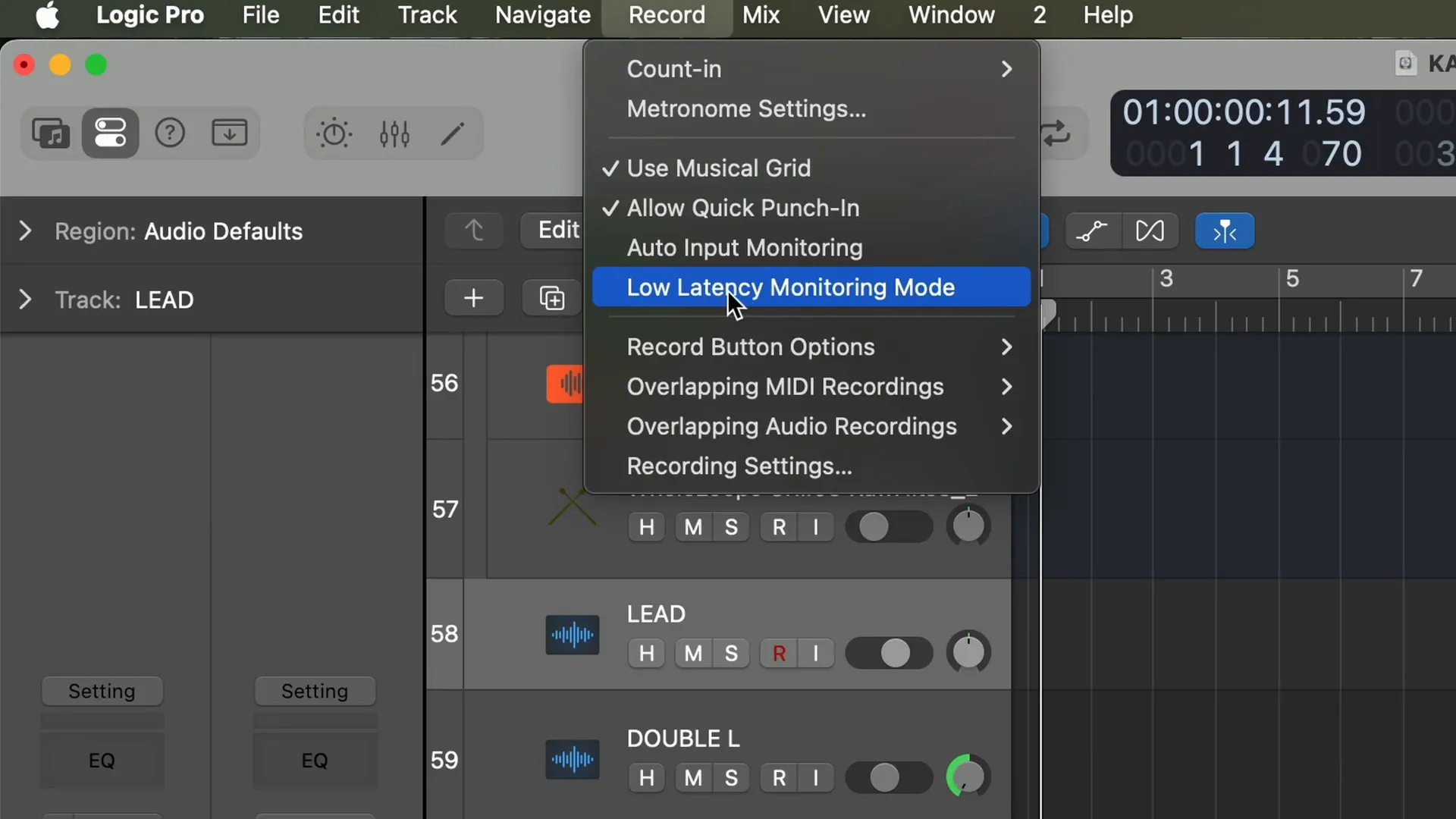Select Allow Quick Punch-In menu item
Image resolution: width=1456 pixels, height=819 pixels.
(742, 208)
